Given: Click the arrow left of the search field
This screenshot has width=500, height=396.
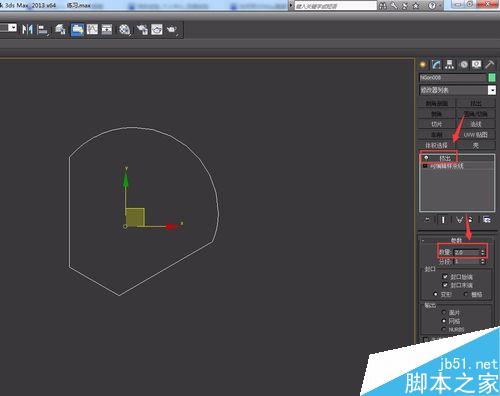Looking at the screenshot, I should (291, 6).
